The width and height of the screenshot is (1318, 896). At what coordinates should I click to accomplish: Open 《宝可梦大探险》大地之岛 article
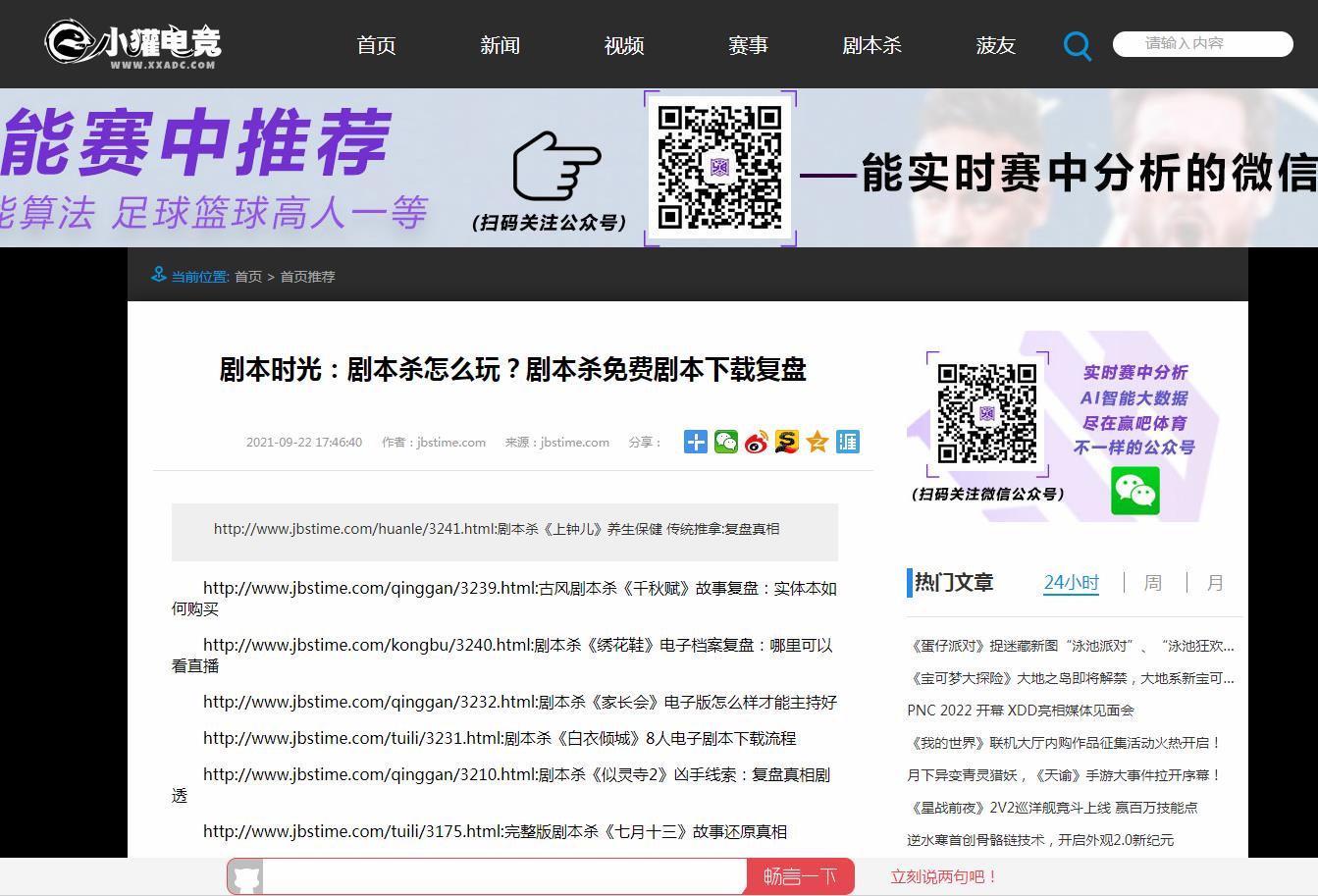(x=1071, y=678)
